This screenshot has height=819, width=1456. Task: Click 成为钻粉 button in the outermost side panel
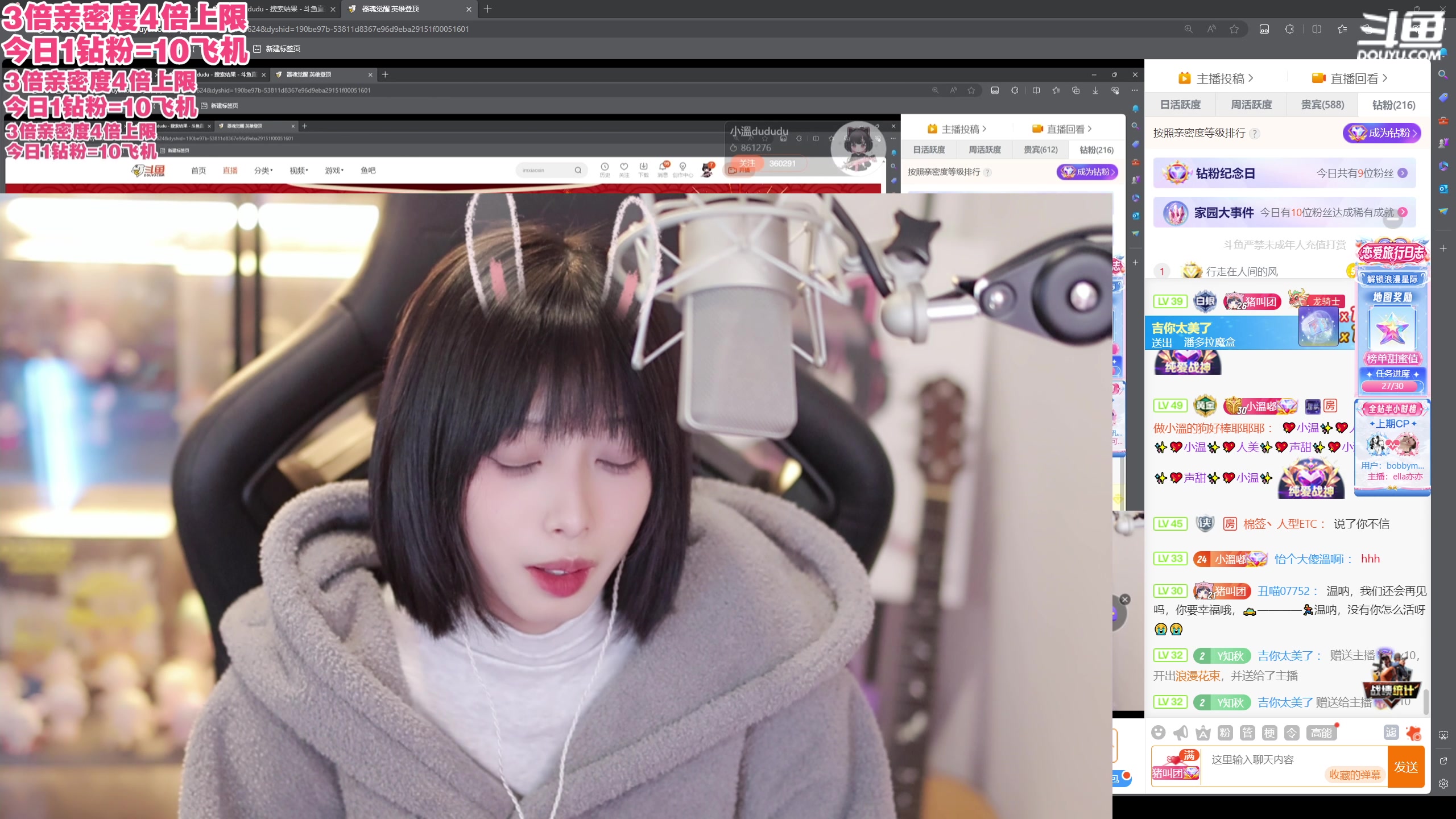(1381, 133)
